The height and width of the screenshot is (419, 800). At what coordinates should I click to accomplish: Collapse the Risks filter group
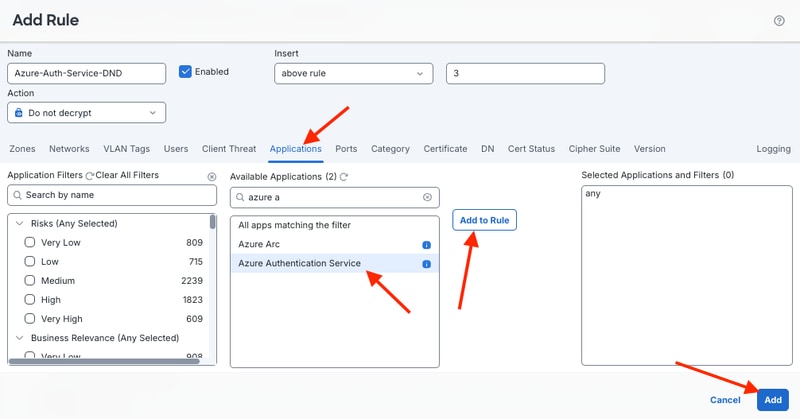click(20, 224)
